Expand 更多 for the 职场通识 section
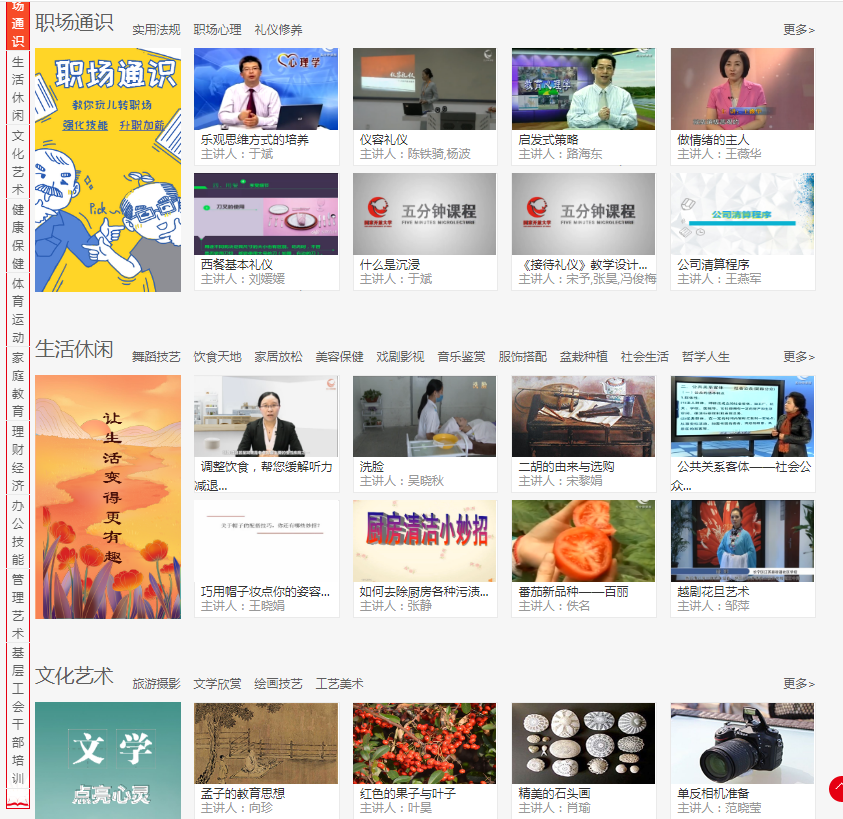 click(x=798, y=30)
